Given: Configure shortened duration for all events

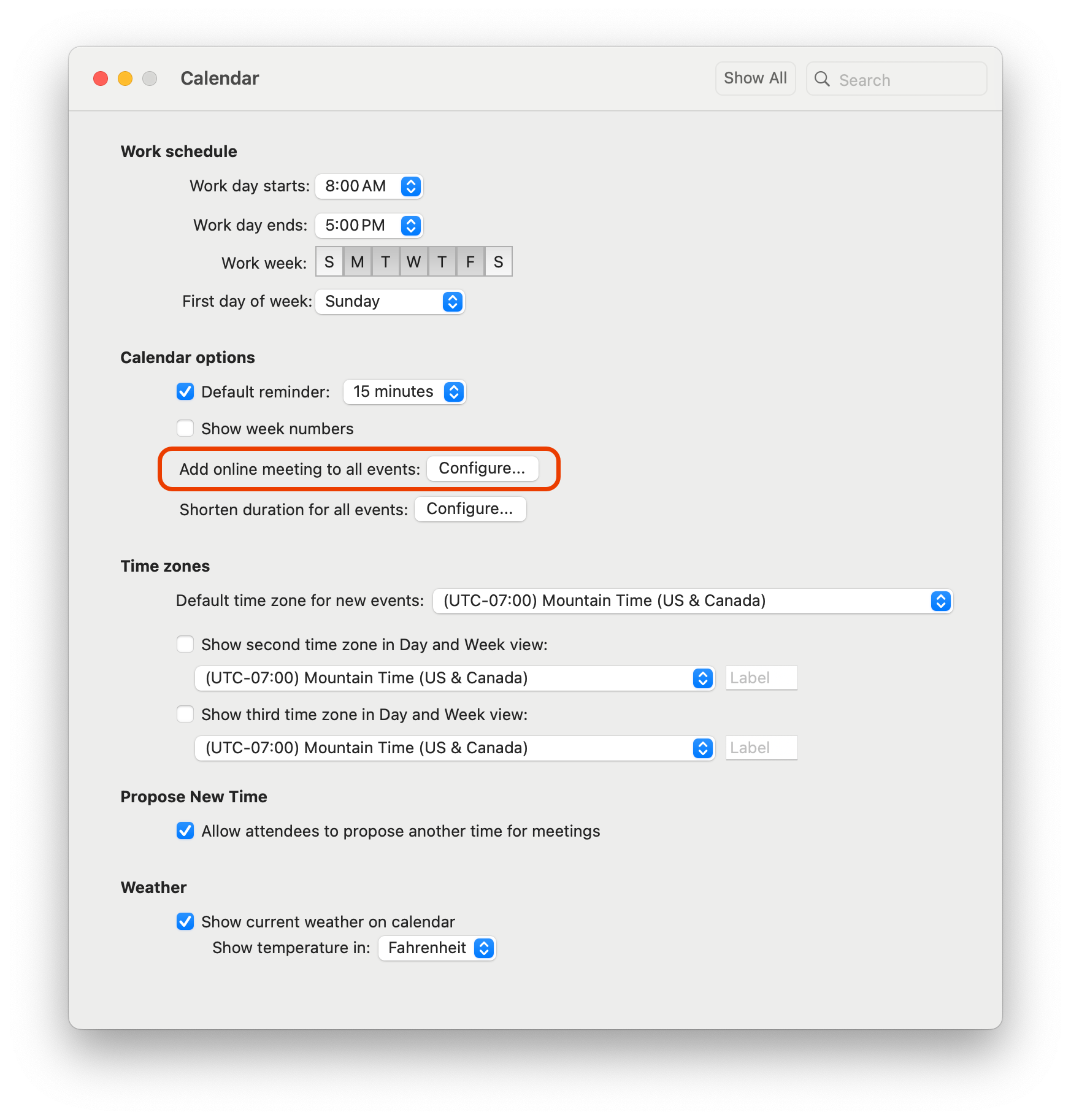Looking at the screenshot, I should coord(470,509).
